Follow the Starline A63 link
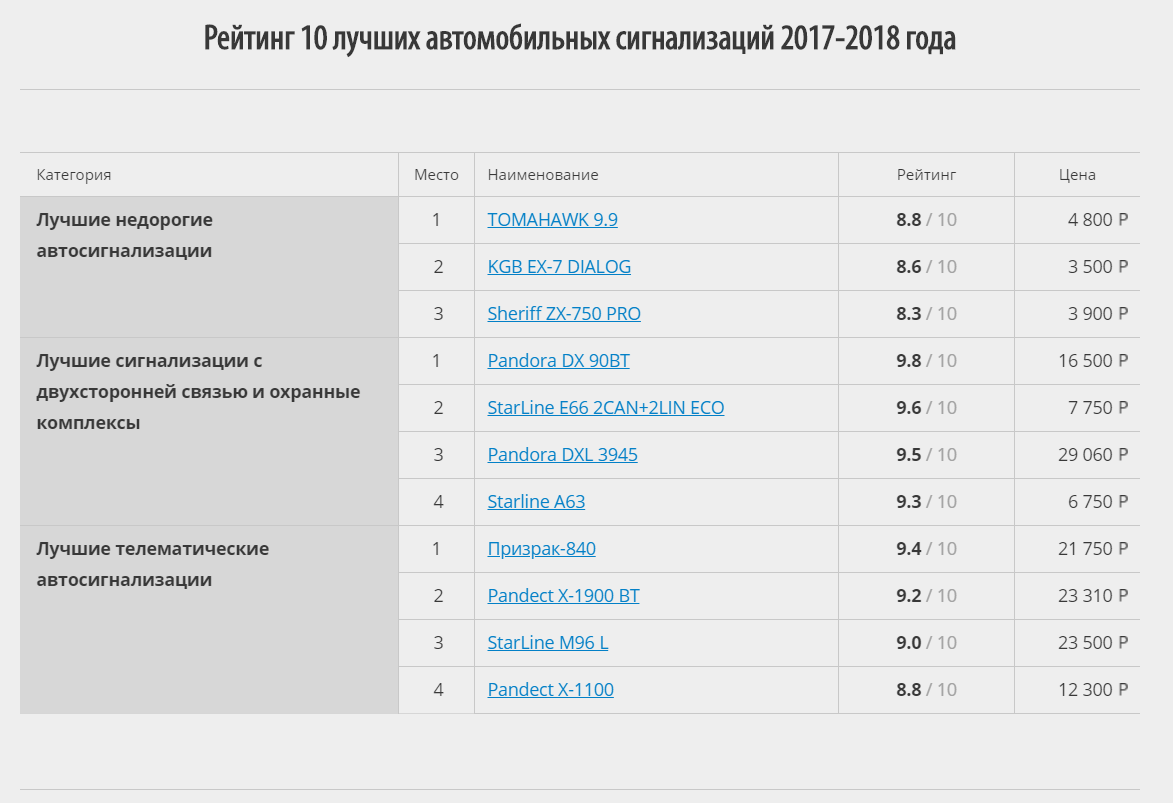The height and width of the screenshot is (803, 1173). [x=536, y=501]
